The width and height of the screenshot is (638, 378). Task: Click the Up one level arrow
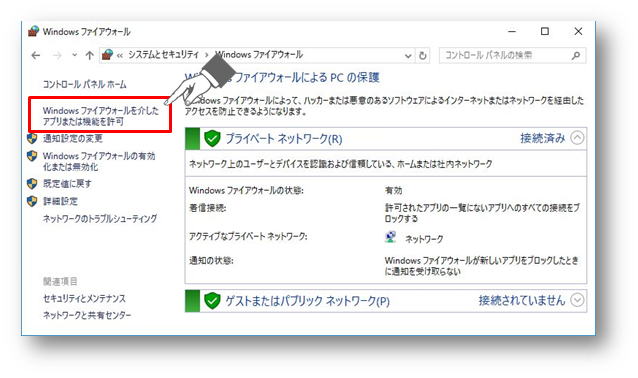90,55
